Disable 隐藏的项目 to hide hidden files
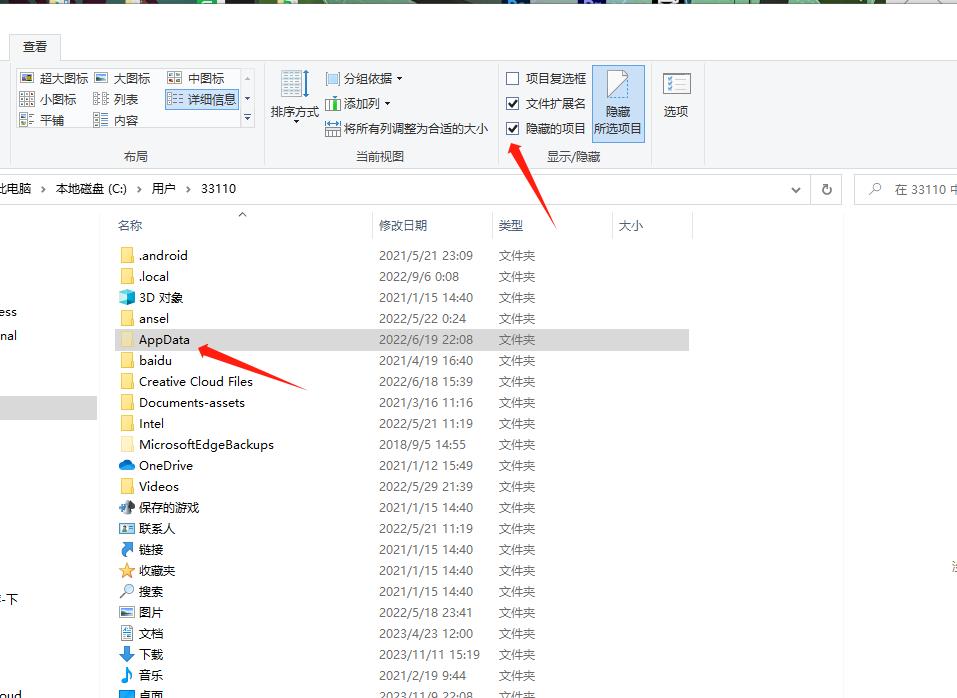Image resolution: width=957 pixels, height=698 pixels. 513,129
